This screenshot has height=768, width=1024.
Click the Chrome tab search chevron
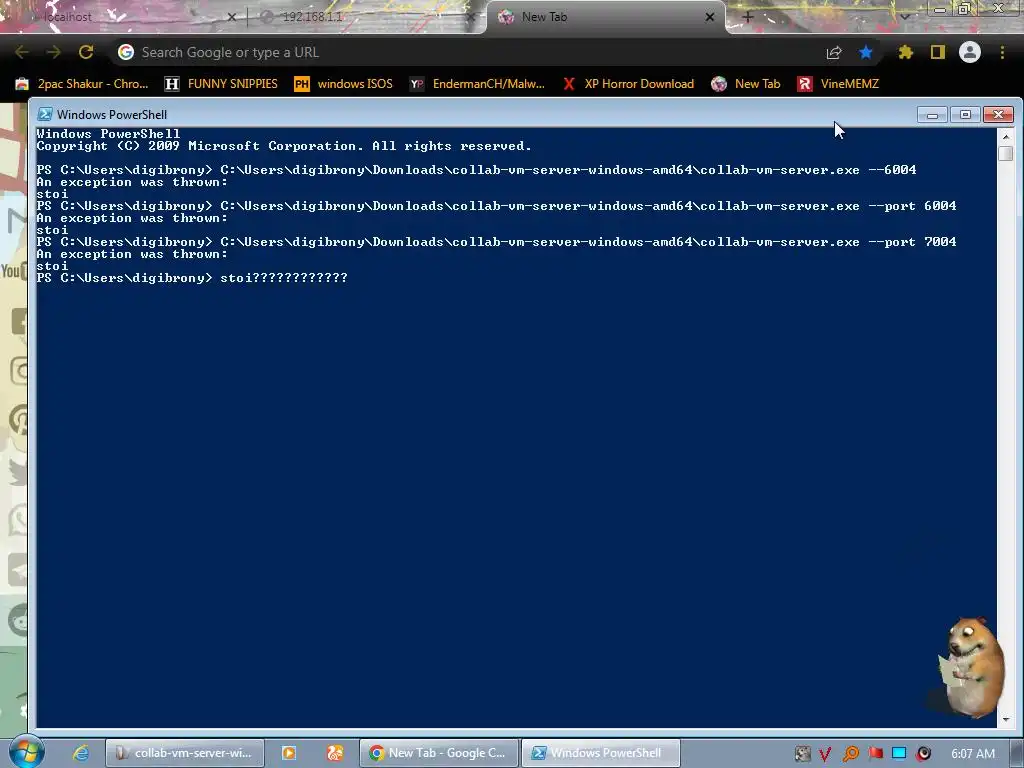tap(904, 17)
